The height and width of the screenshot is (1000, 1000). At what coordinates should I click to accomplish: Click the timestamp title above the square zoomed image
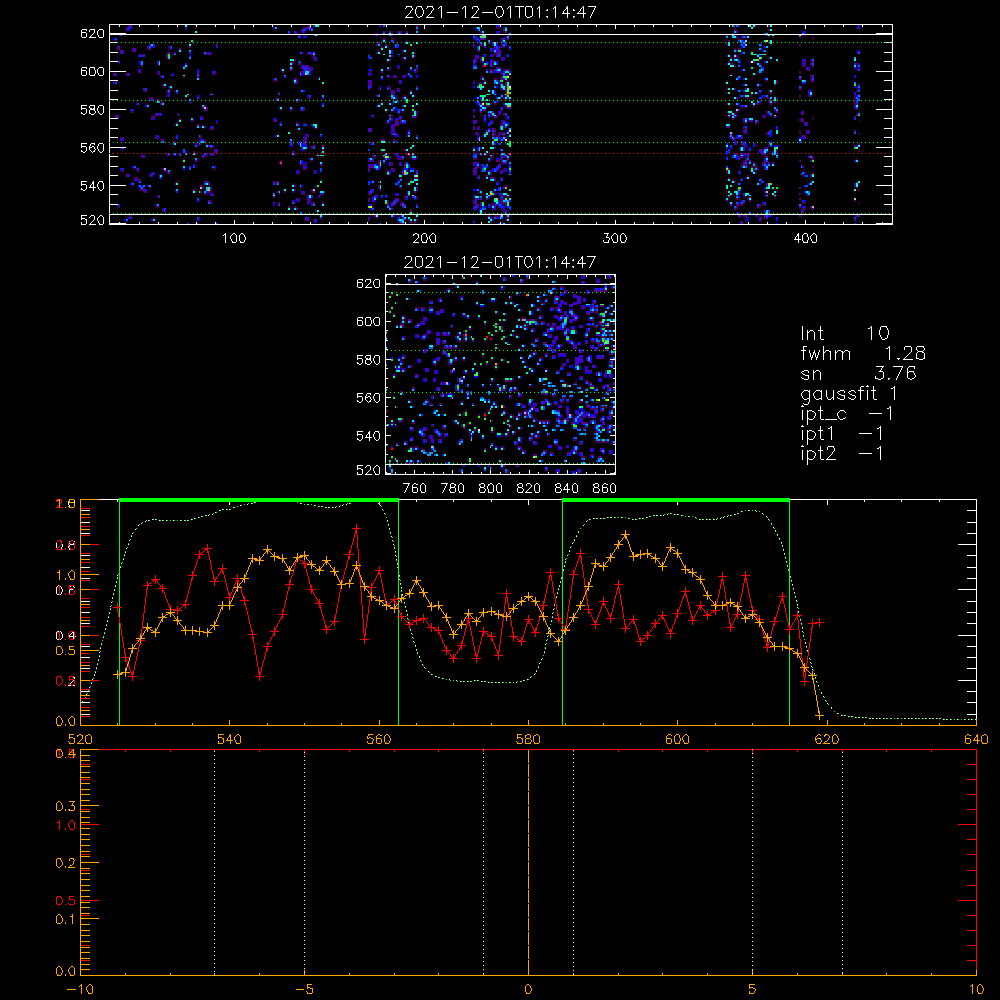pos(500,262)
